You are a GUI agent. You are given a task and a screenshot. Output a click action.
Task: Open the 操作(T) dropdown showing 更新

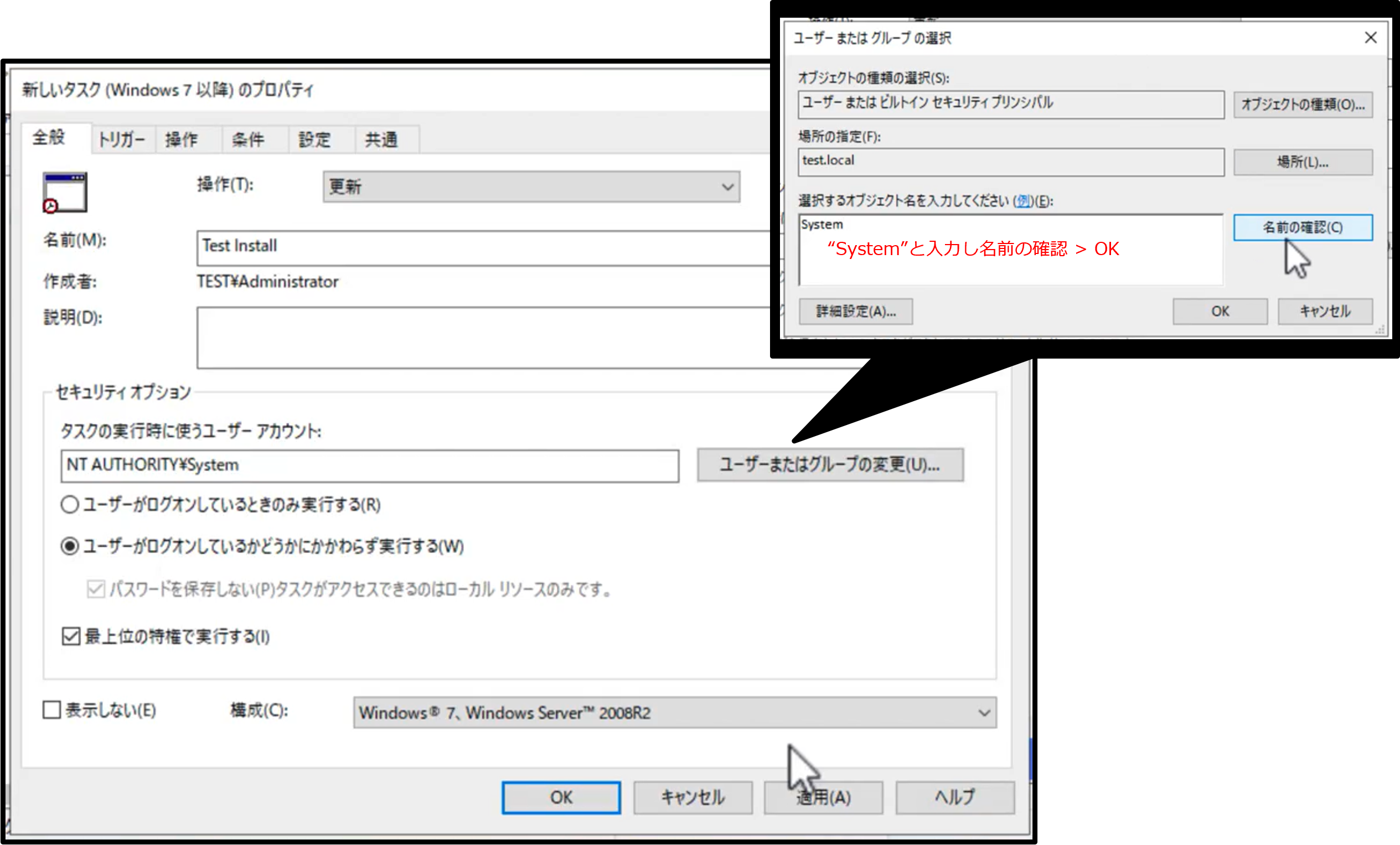[x=531, y=187]
